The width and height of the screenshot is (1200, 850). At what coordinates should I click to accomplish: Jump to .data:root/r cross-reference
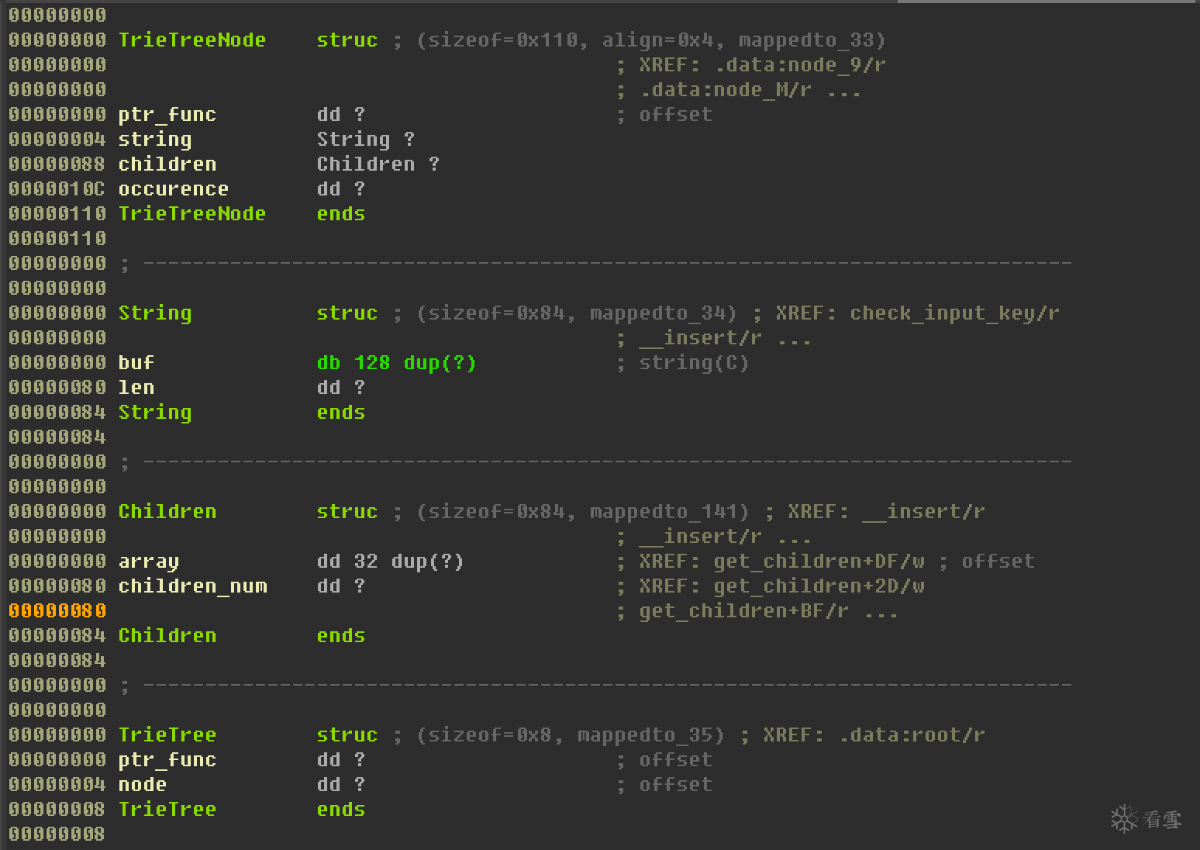pyautogui.click(x=911, y=735)
